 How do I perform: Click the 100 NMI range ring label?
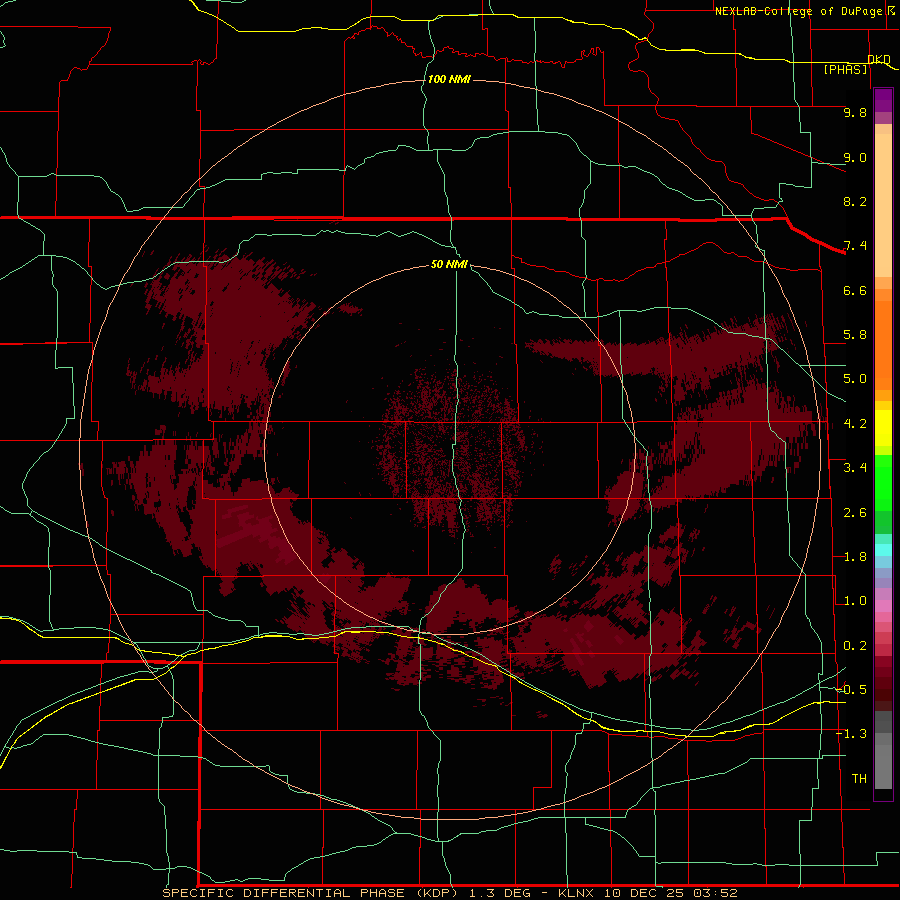[449, 79]
